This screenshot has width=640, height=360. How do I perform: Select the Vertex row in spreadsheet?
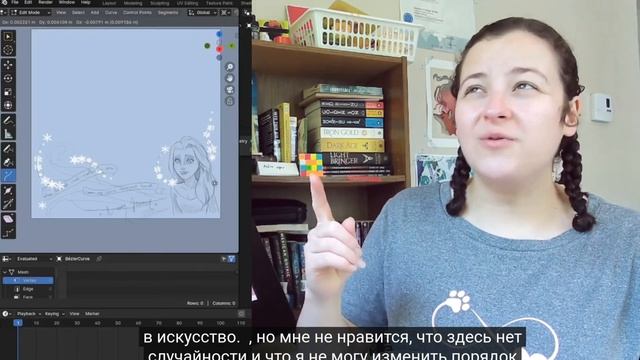click(x=28, y=280)
